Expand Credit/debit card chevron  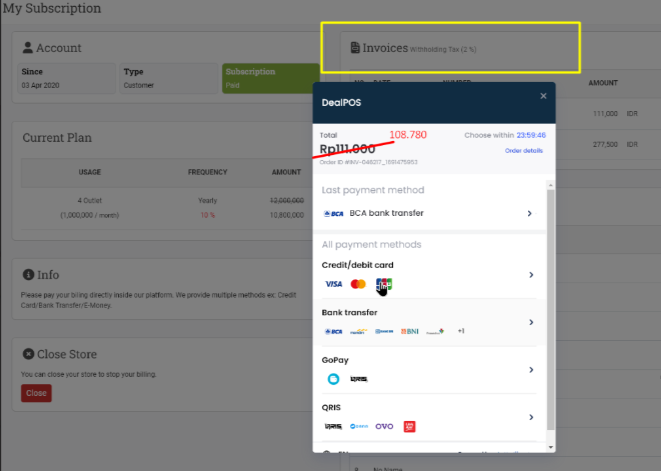pos(531,275)
